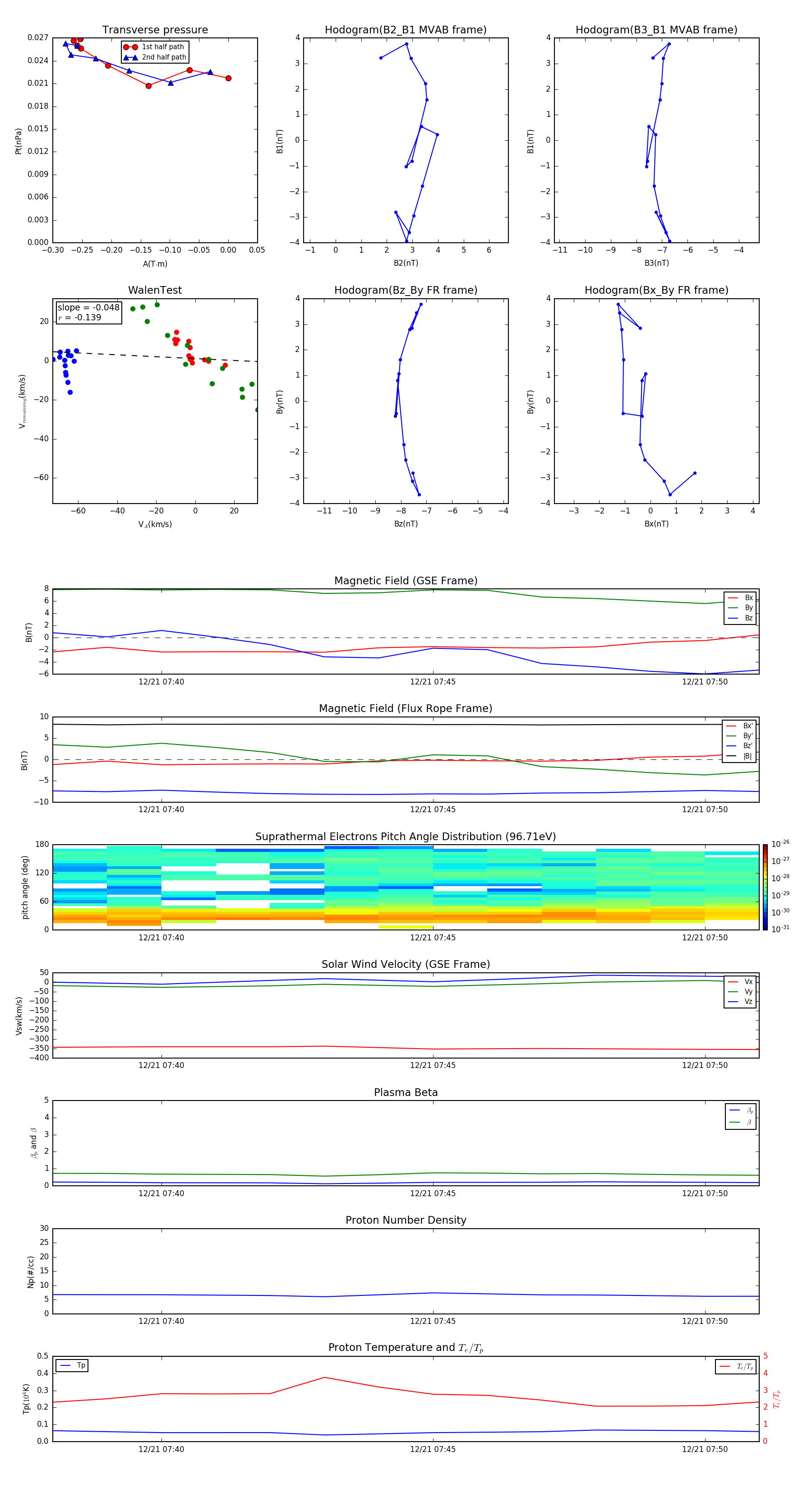The height and width of the screenshot is (1489, 812).
Task: Click the 'B3(nT)' x-axis label
Action: 656,263
